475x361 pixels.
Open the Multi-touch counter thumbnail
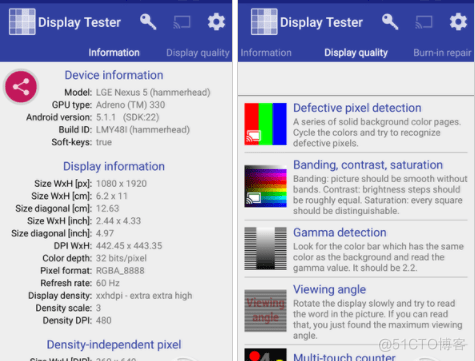tap(265, 355)
